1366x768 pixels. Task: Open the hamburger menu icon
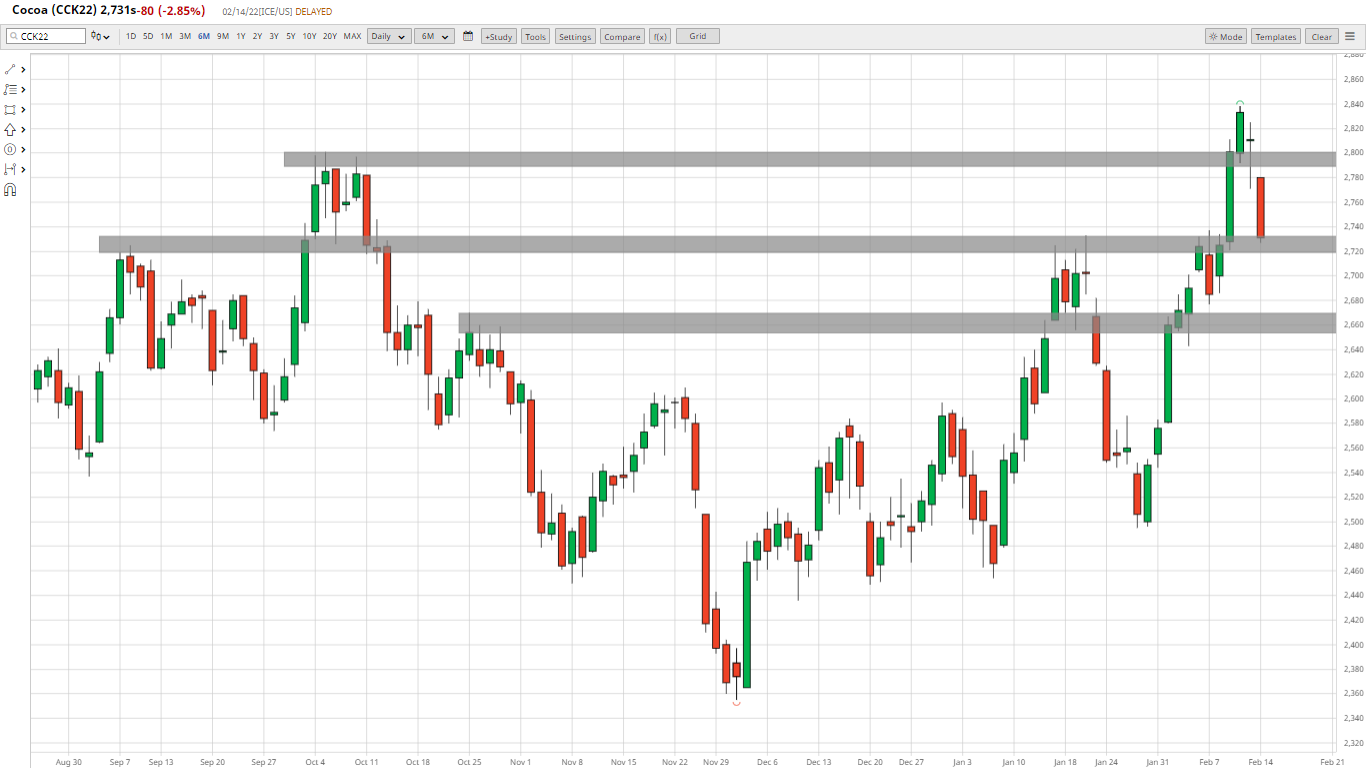click(x=1349, y=36)
